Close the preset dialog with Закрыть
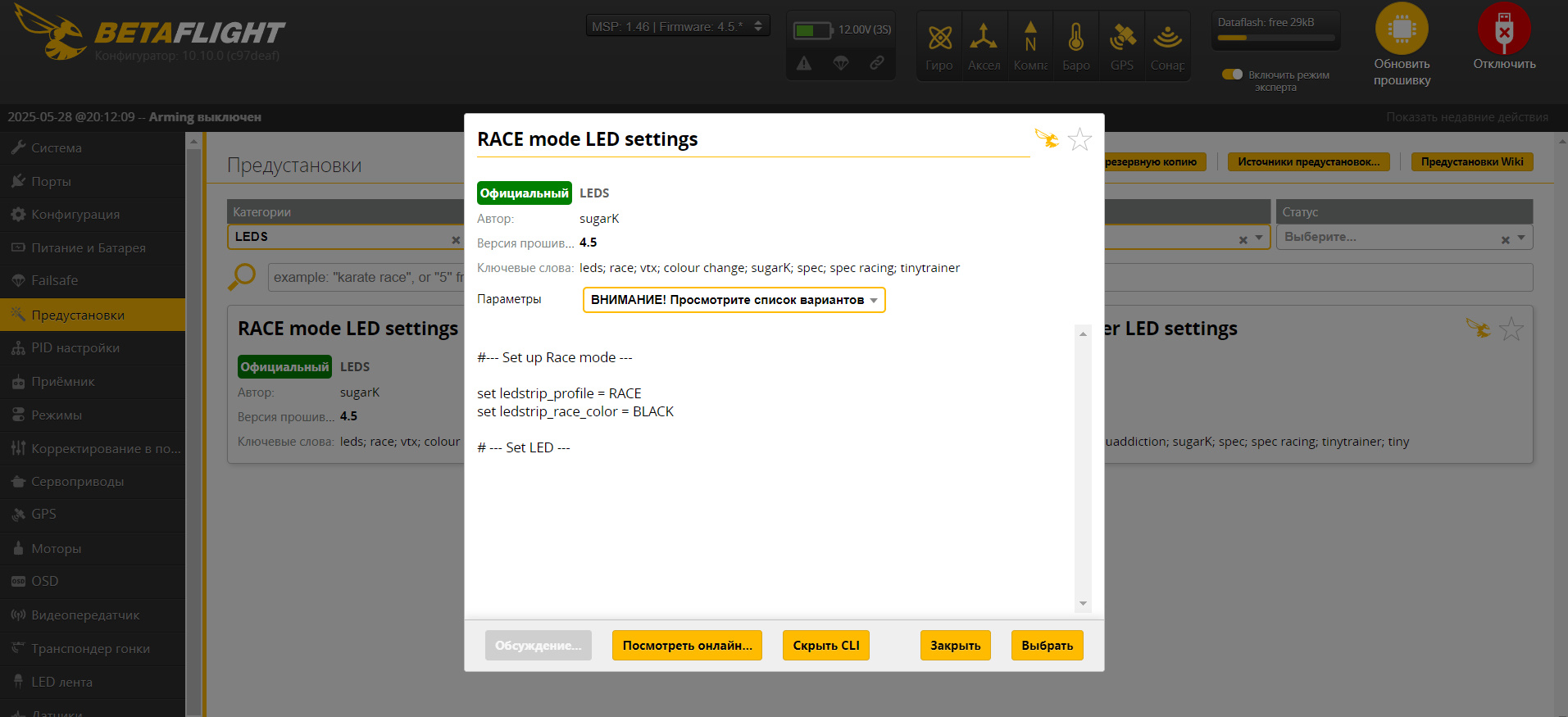Viewport: 1568px width, 717px height. click(x=956, y=646)
